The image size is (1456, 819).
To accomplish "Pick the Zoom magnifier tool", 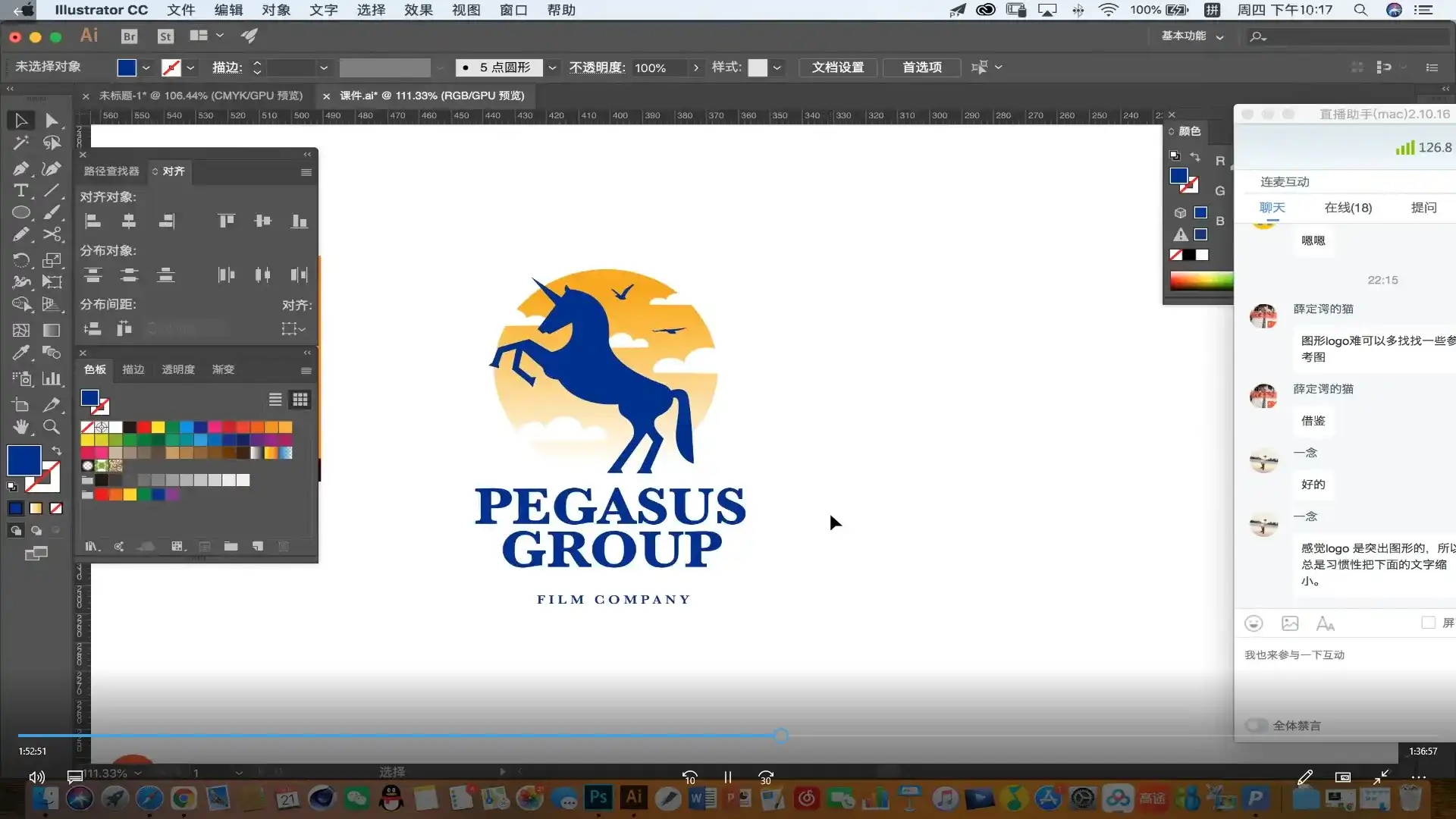I will 51,427.
